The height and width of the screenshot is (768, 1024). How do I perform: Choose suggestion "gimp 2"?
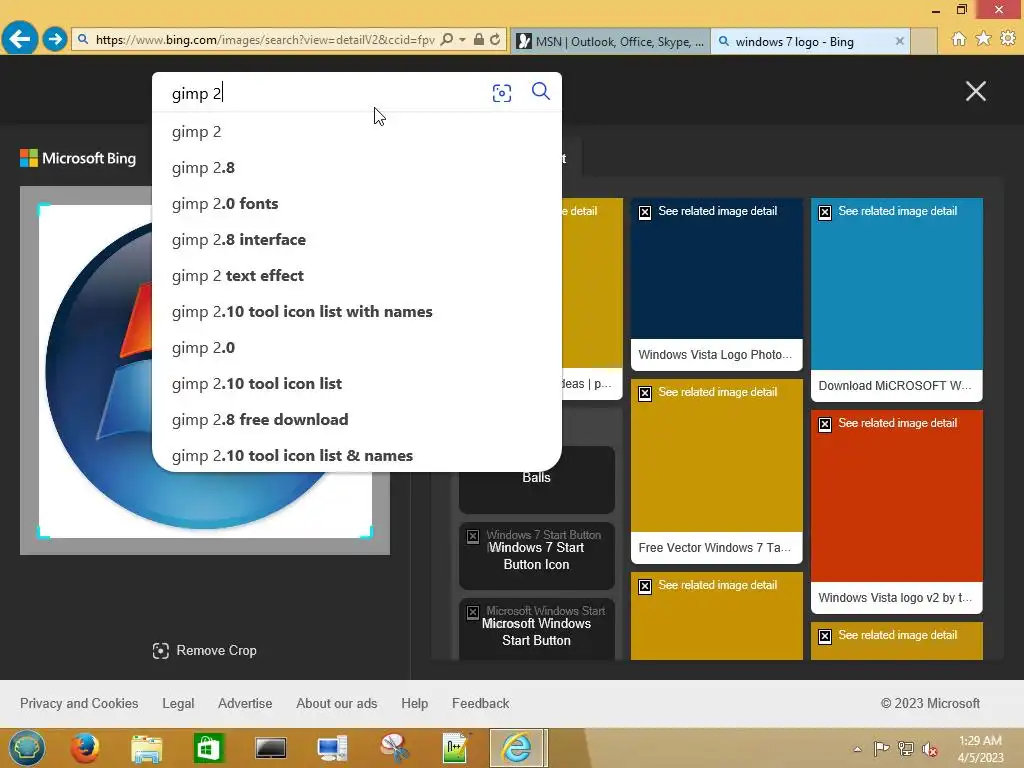pyautogui.click(x=357, y=132)
